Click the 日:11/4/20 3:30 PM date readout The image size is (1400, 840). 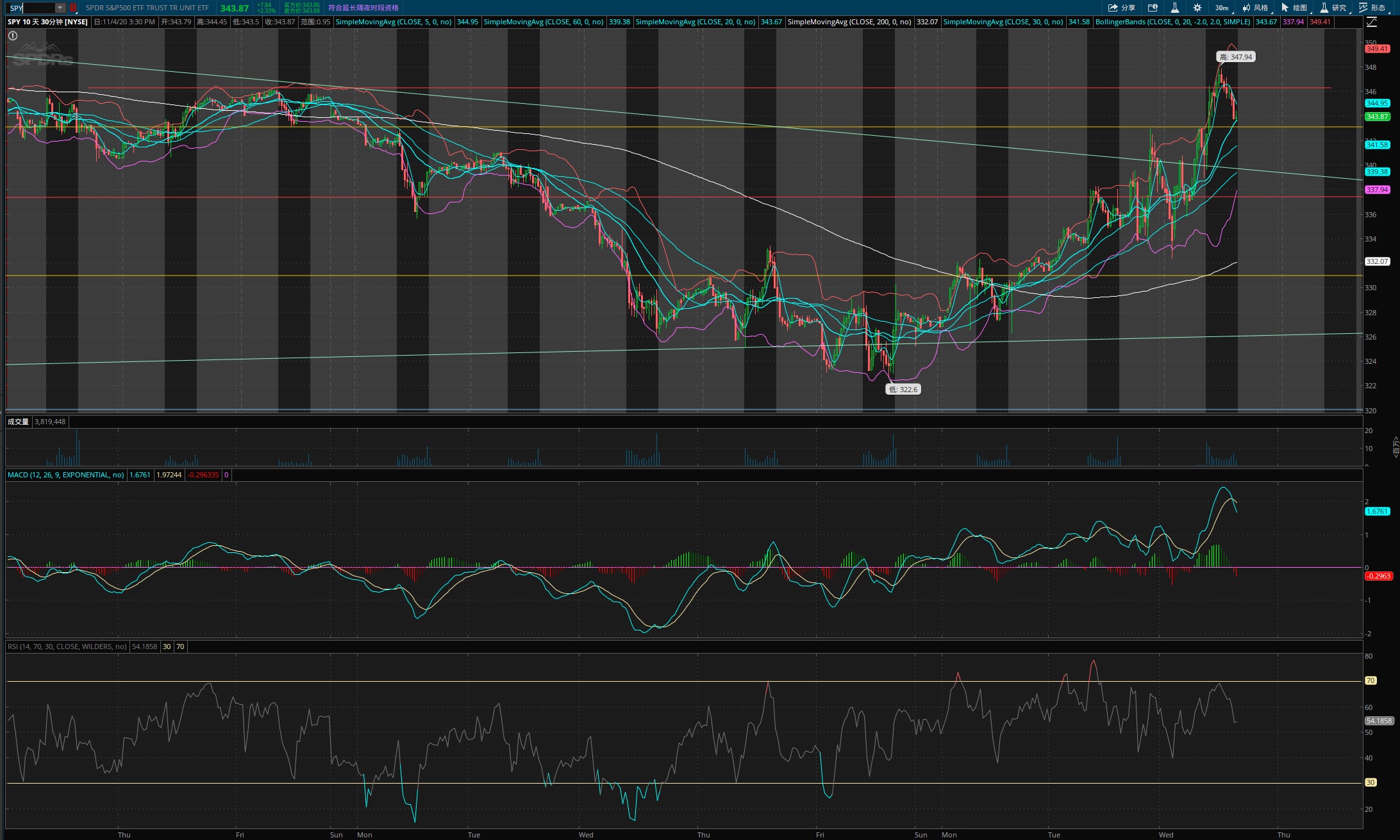click(124, 22)
